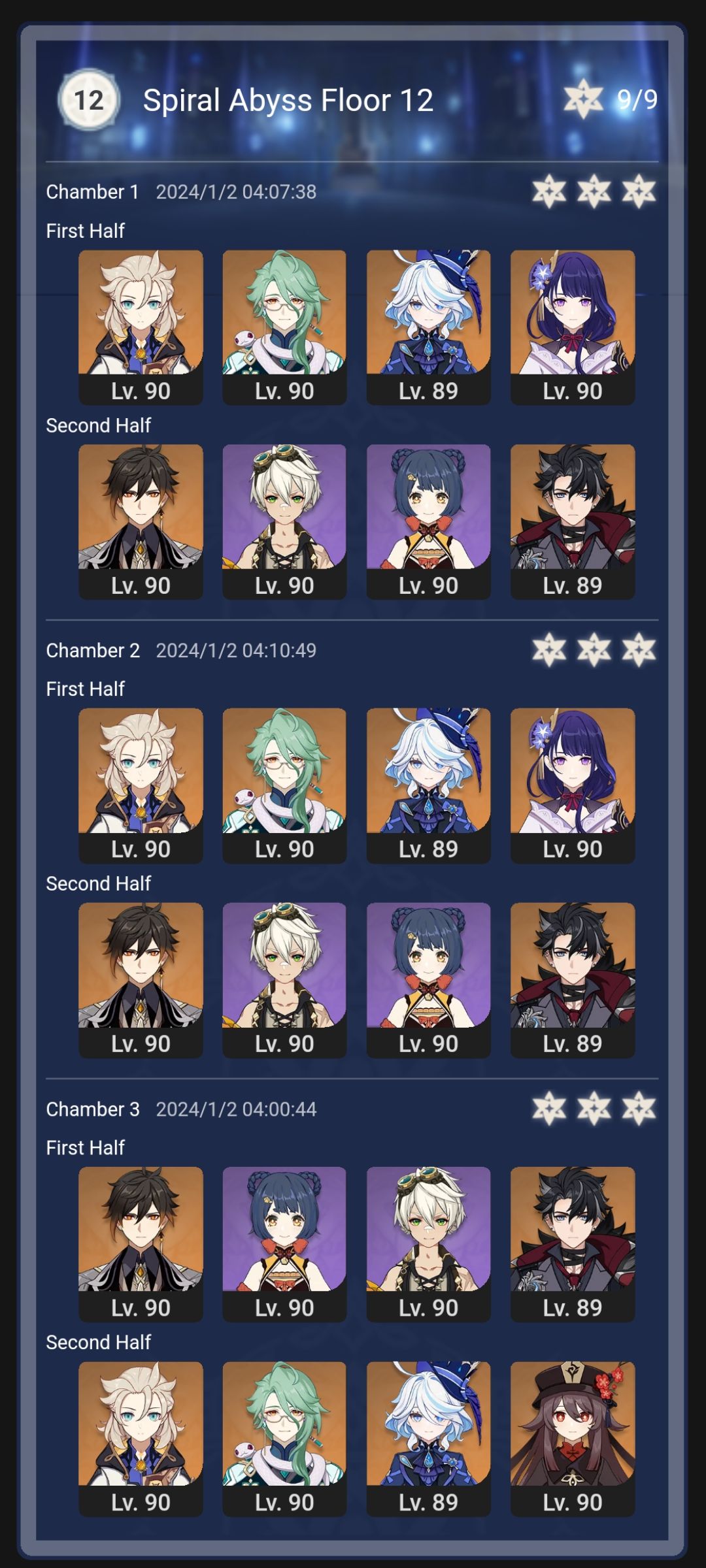Click Chamber 2's middle star icon
This screenshot has width=706, height=1568.
pos(594,650)
